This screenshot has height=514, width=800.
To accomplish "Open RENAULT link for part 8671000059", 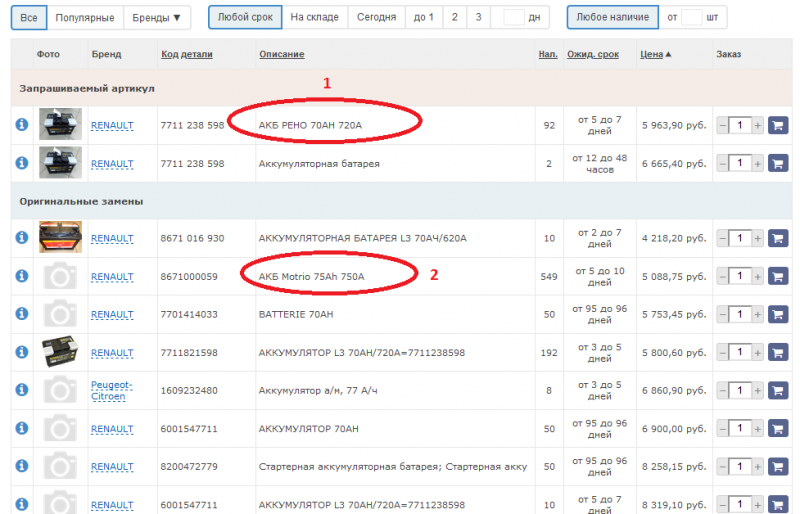I will click(x=112, y=276).
